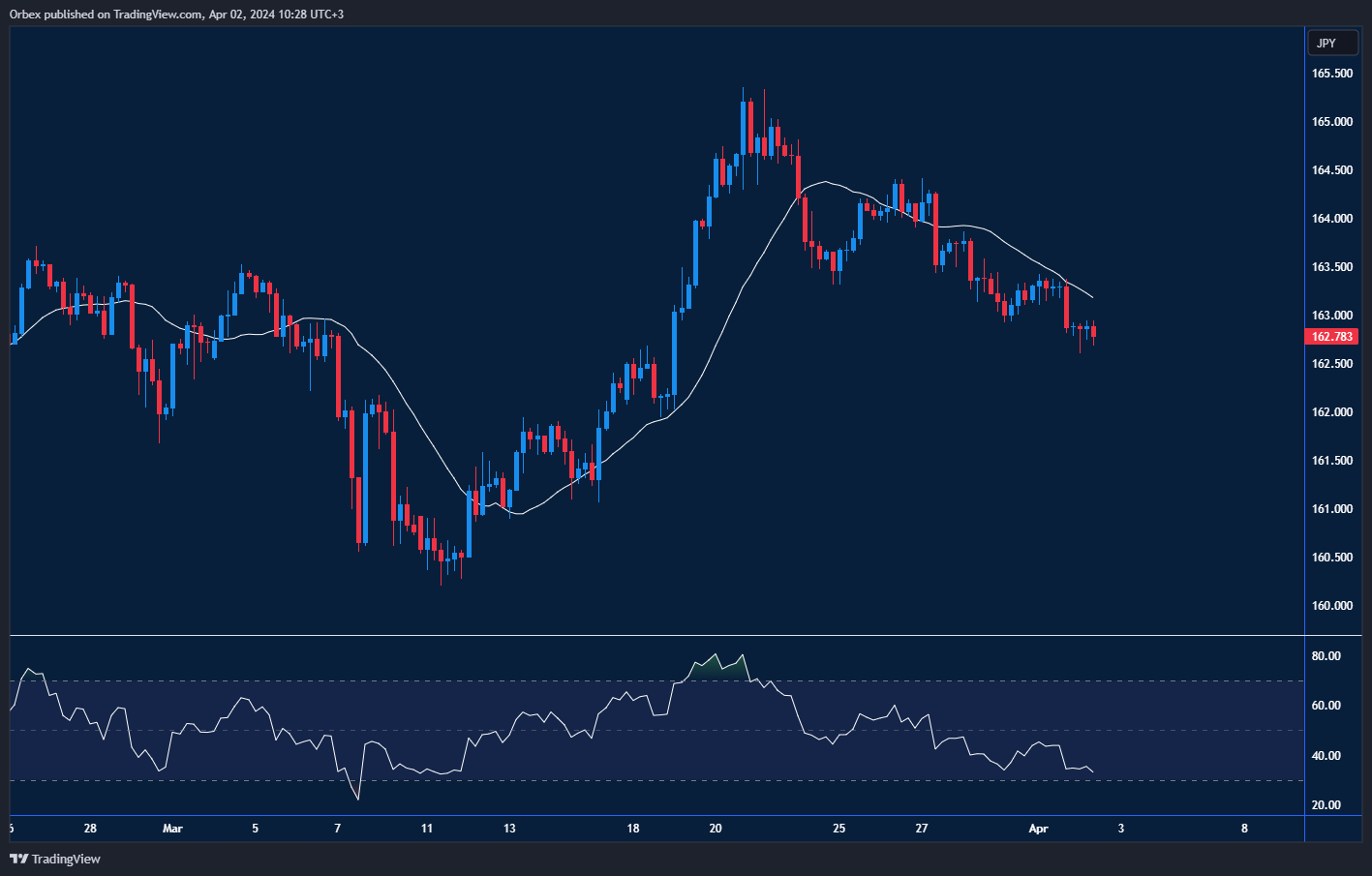1372x876 pixels.
Task: Click the 13 date label on the axis
Action: pos(510,829)
